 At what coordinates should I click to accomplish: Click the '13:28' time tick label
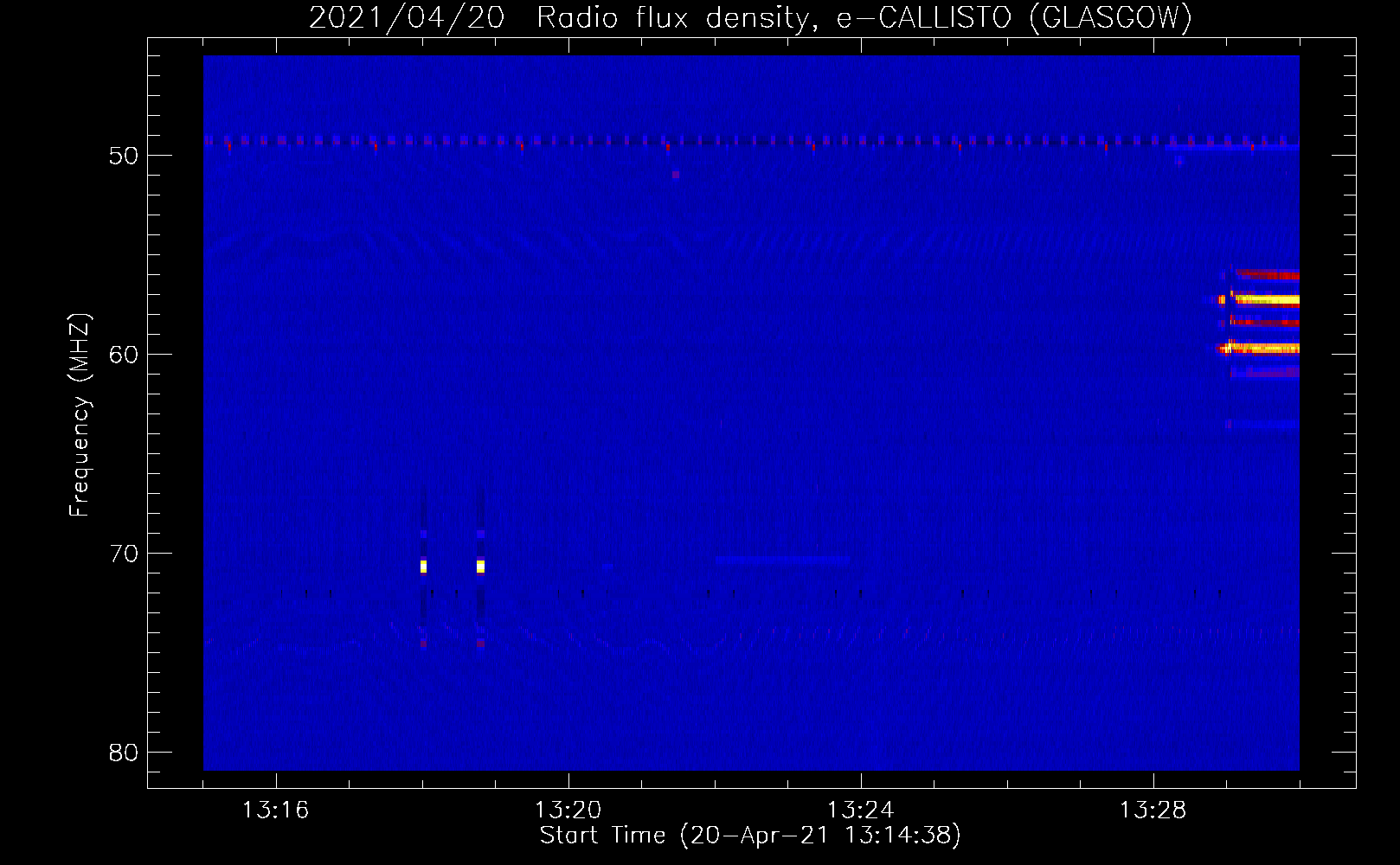(1153, 811)
